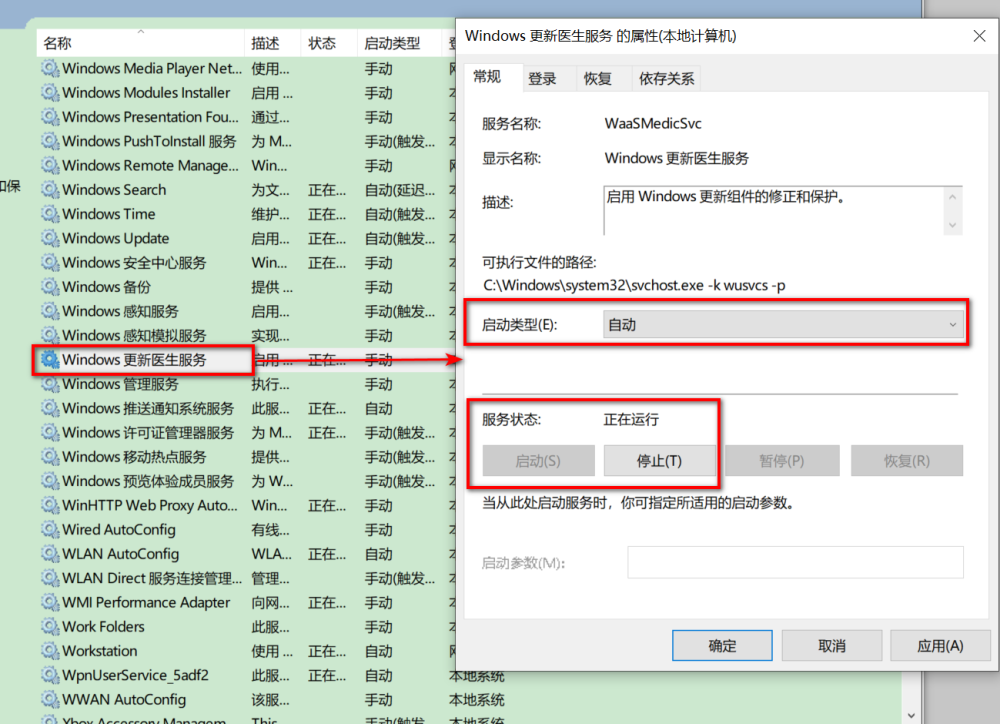
Task: Select the Workstation service name
Action: (x=100, y=651)
